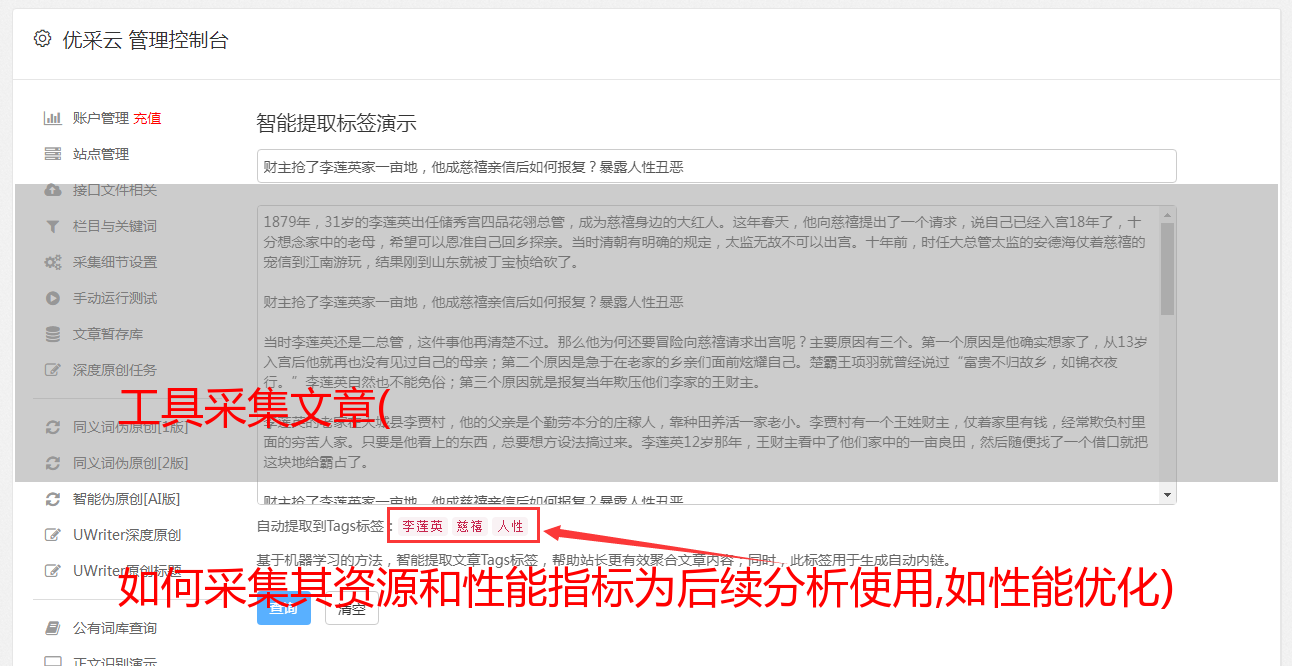Click the edit icon beside UWriter深度原创
This screenshot has height=666, width=1292.
point(52,535)
